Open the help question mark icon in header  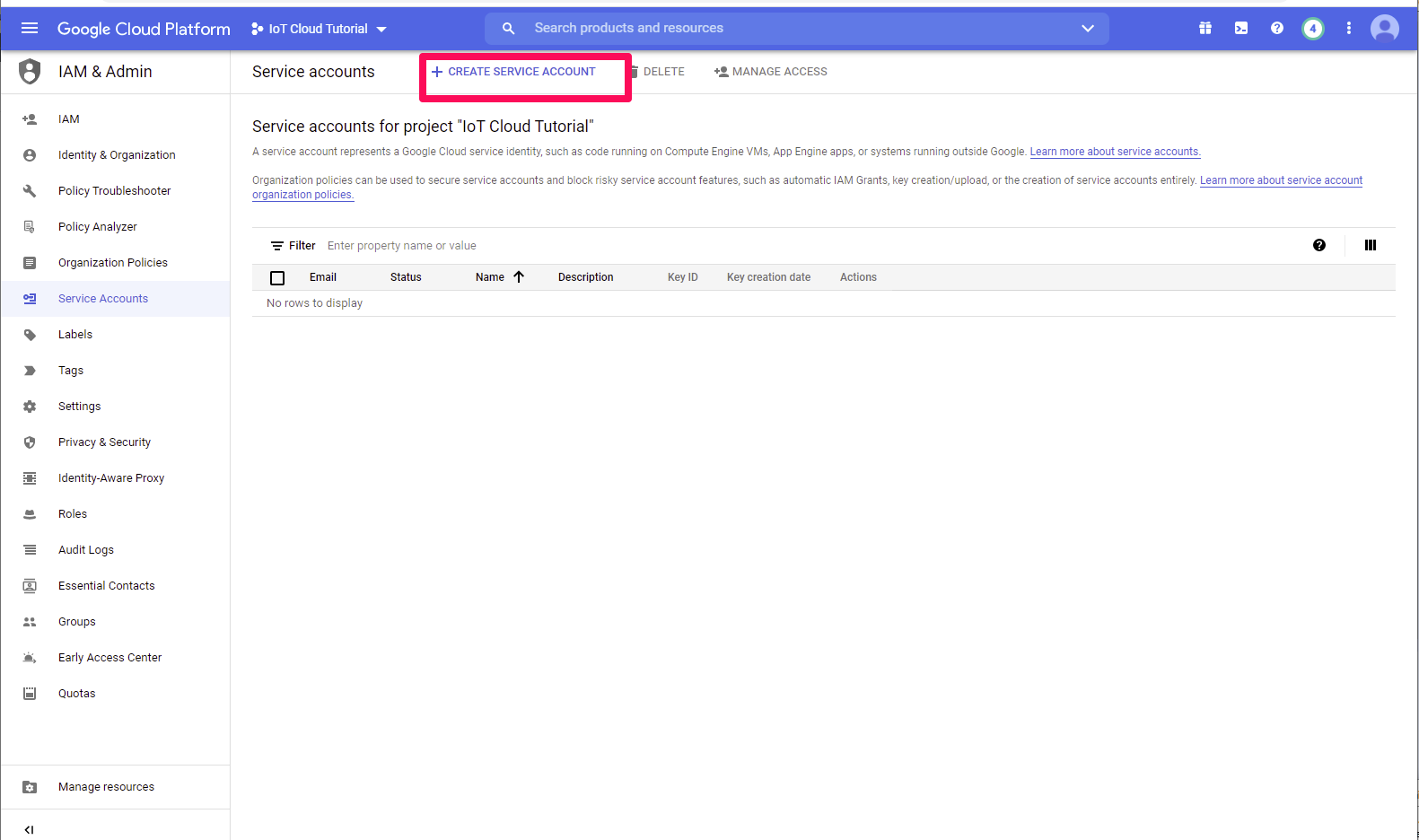pos(1277,28)
